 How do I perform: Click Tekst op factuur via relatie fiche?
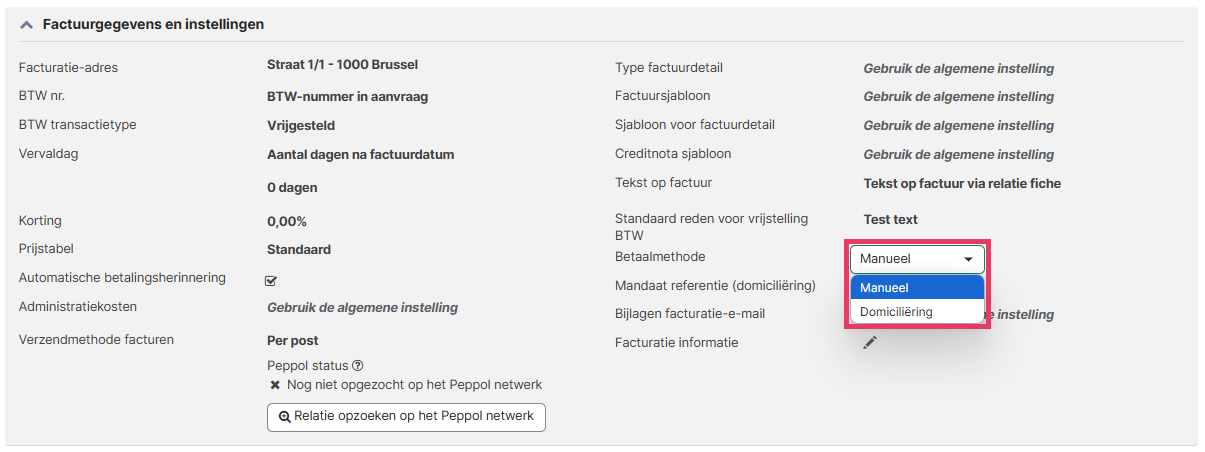[x=962, y=183]
